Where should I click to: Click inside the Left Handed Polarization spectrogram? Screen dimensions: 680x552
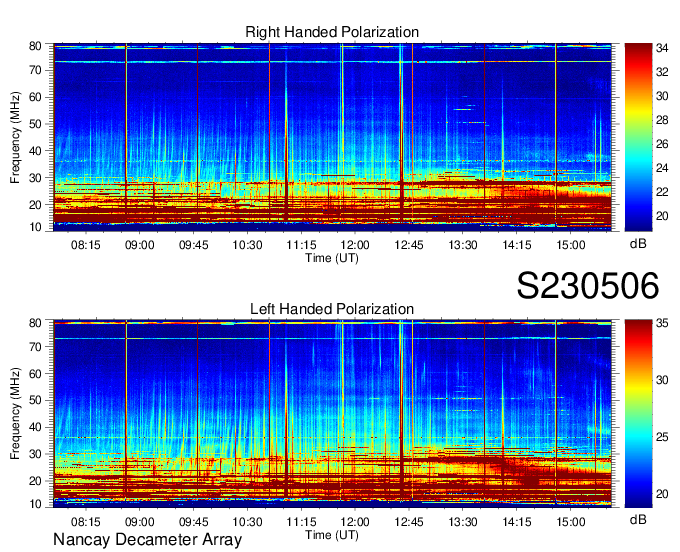pos(332,414)
